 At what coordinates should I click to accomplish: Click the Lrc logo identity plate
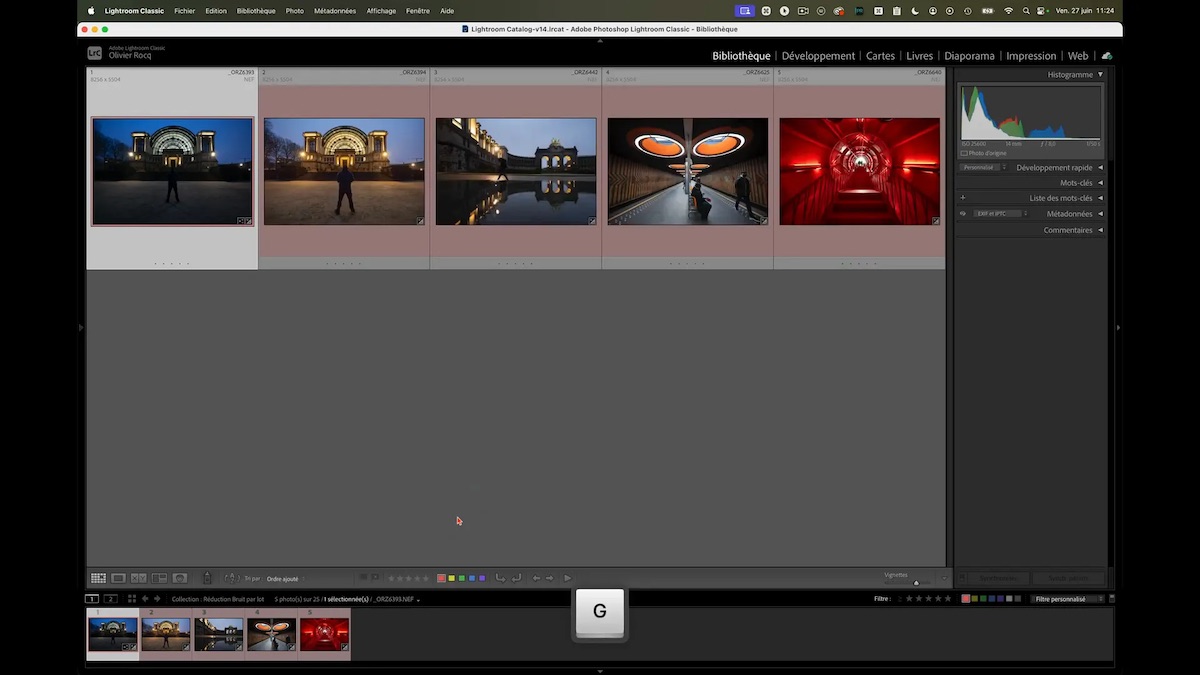pyautogui.click(x=94, y=53)
